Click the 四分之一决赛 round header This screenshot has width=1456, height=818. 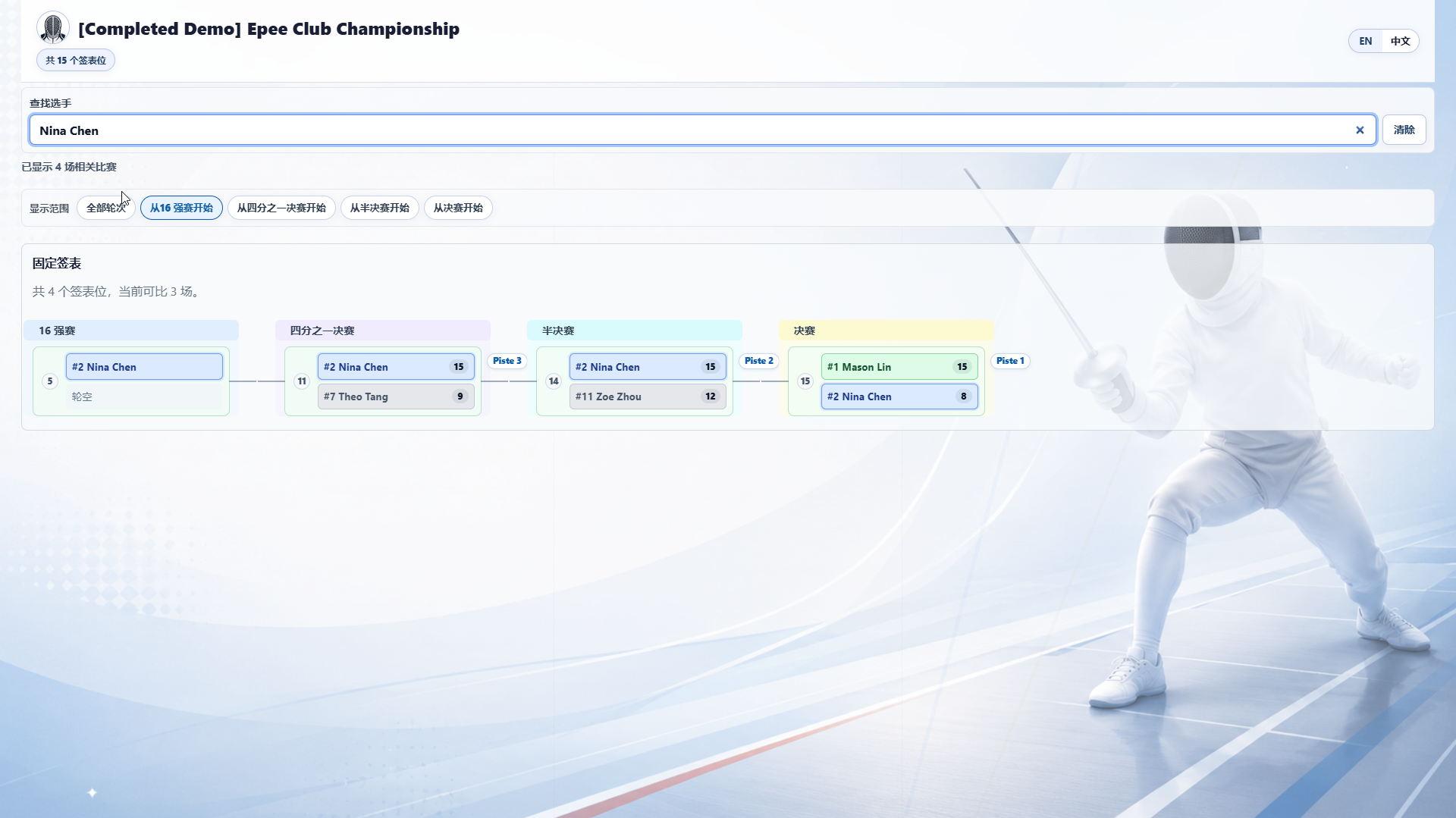pyautogui.click(x=383, y=331)
